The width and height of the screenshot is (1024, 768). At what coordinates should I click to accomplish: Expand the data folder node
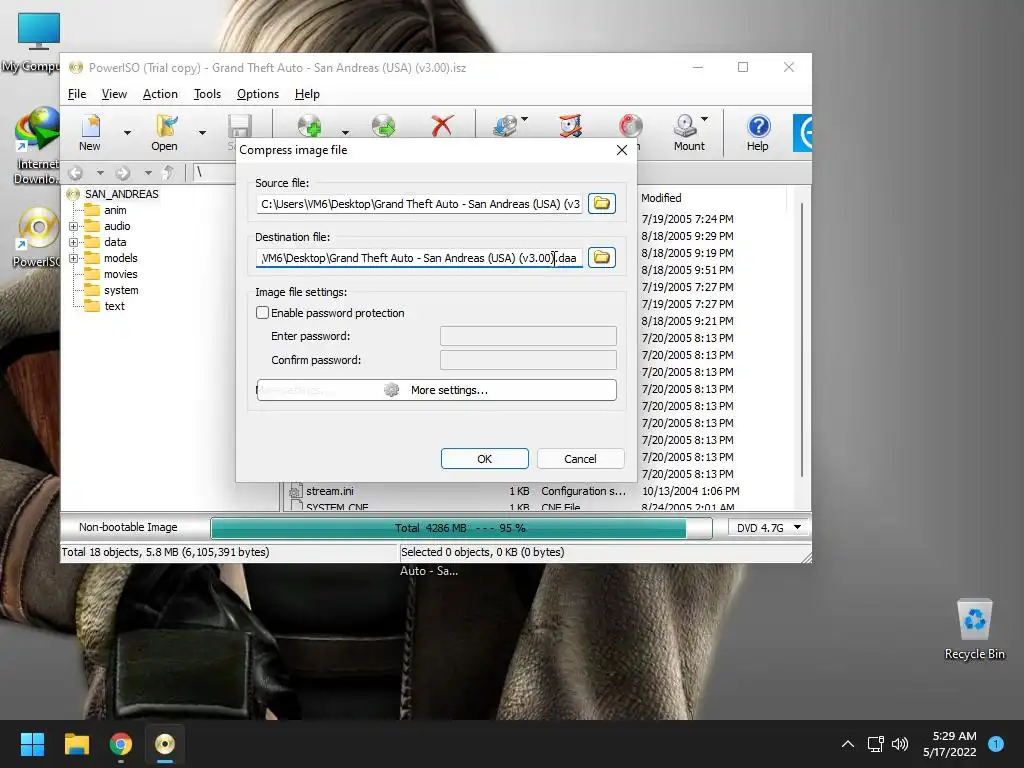[73, 242]
